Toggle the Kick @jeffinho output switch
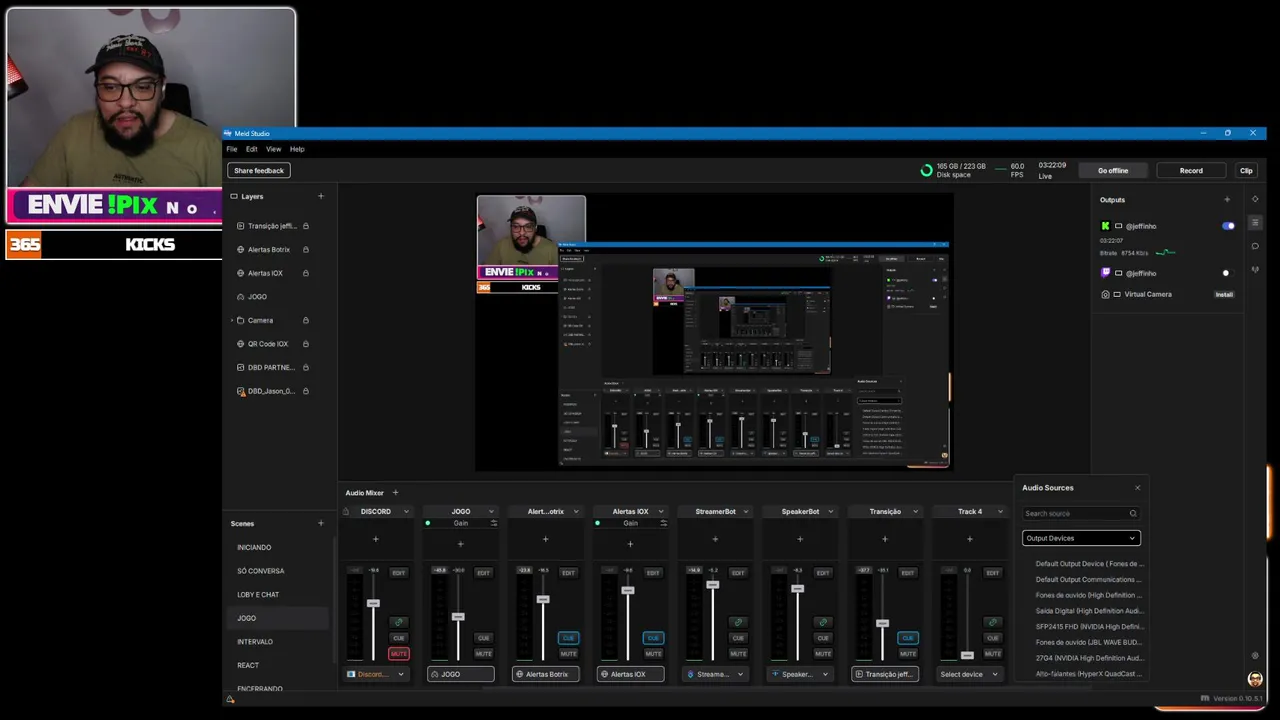 tap(1228, 226)
